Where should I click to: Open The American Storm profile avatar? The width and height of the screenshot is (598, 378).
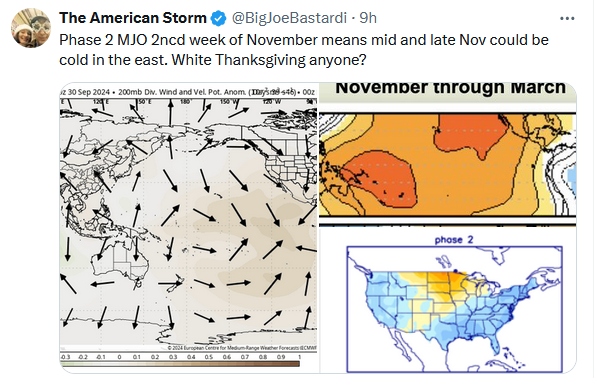(31, 28)
